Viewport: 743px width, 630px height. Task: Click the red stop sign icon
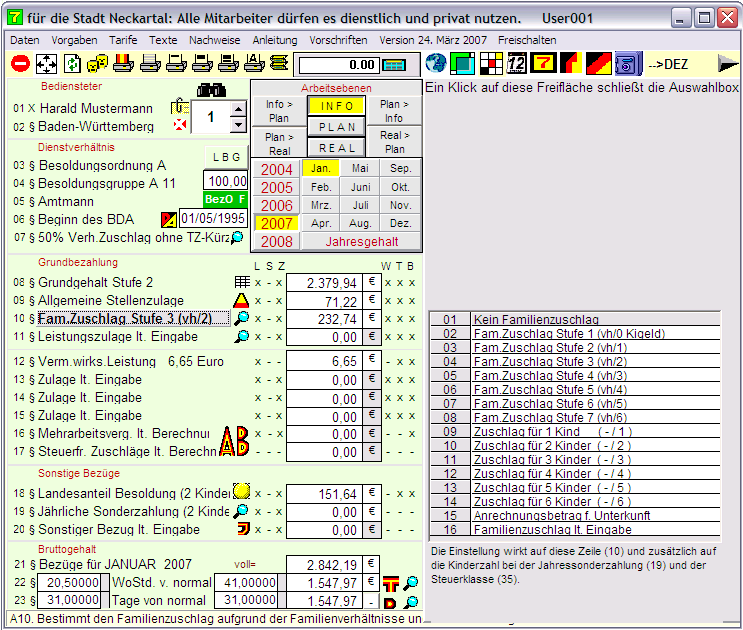point(20,63)
